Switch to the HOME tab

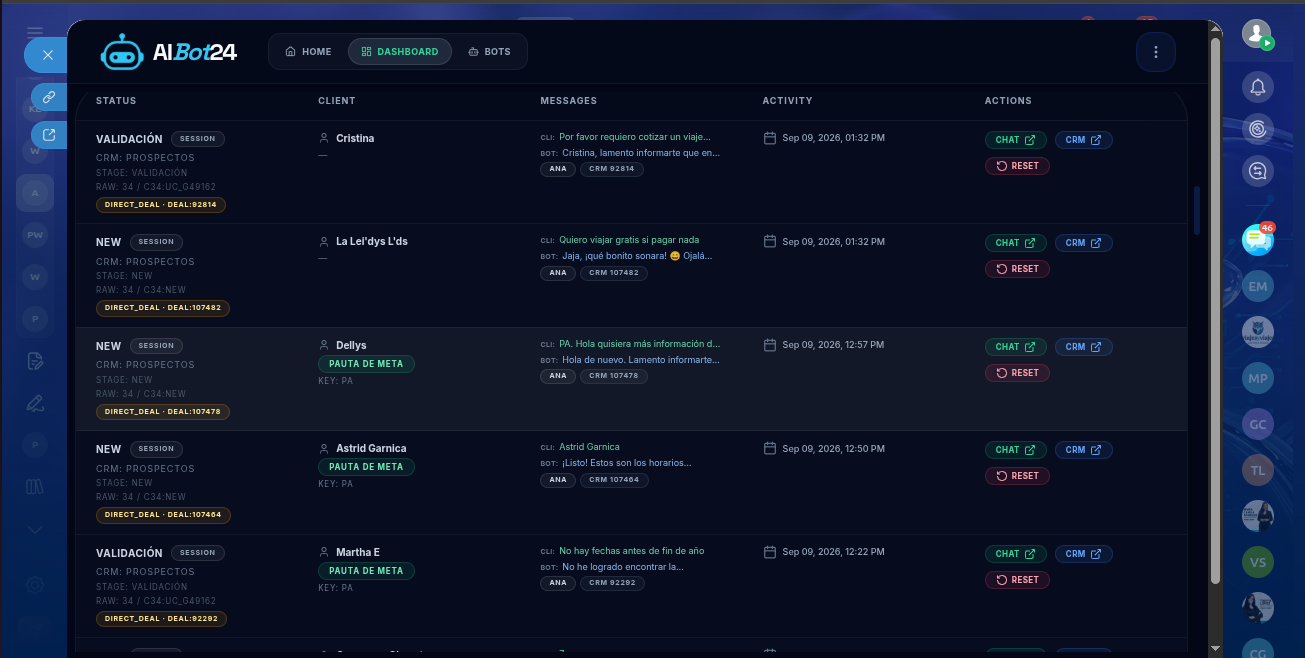(x=308, y=52)
